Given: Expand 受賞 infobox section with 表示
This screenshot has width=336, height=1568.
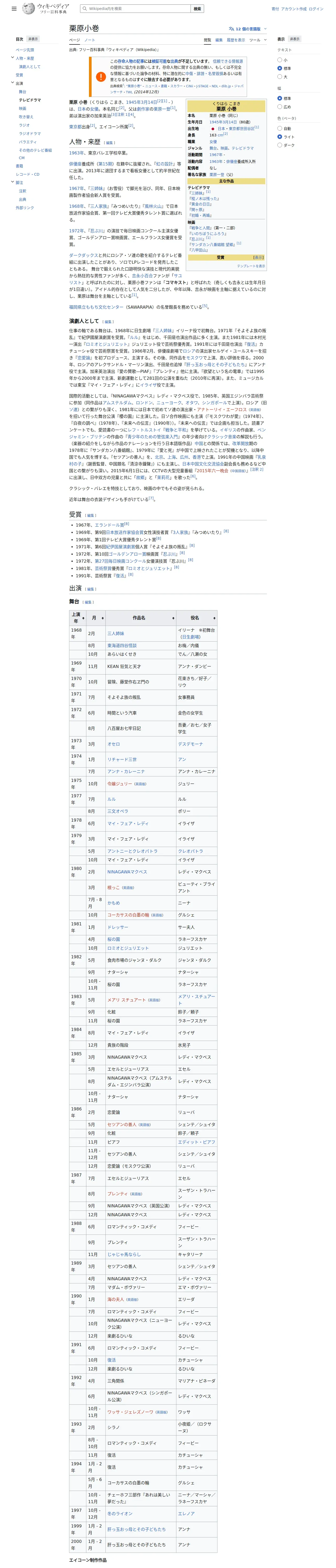Looking at the screenshot, I should (259, 257).
